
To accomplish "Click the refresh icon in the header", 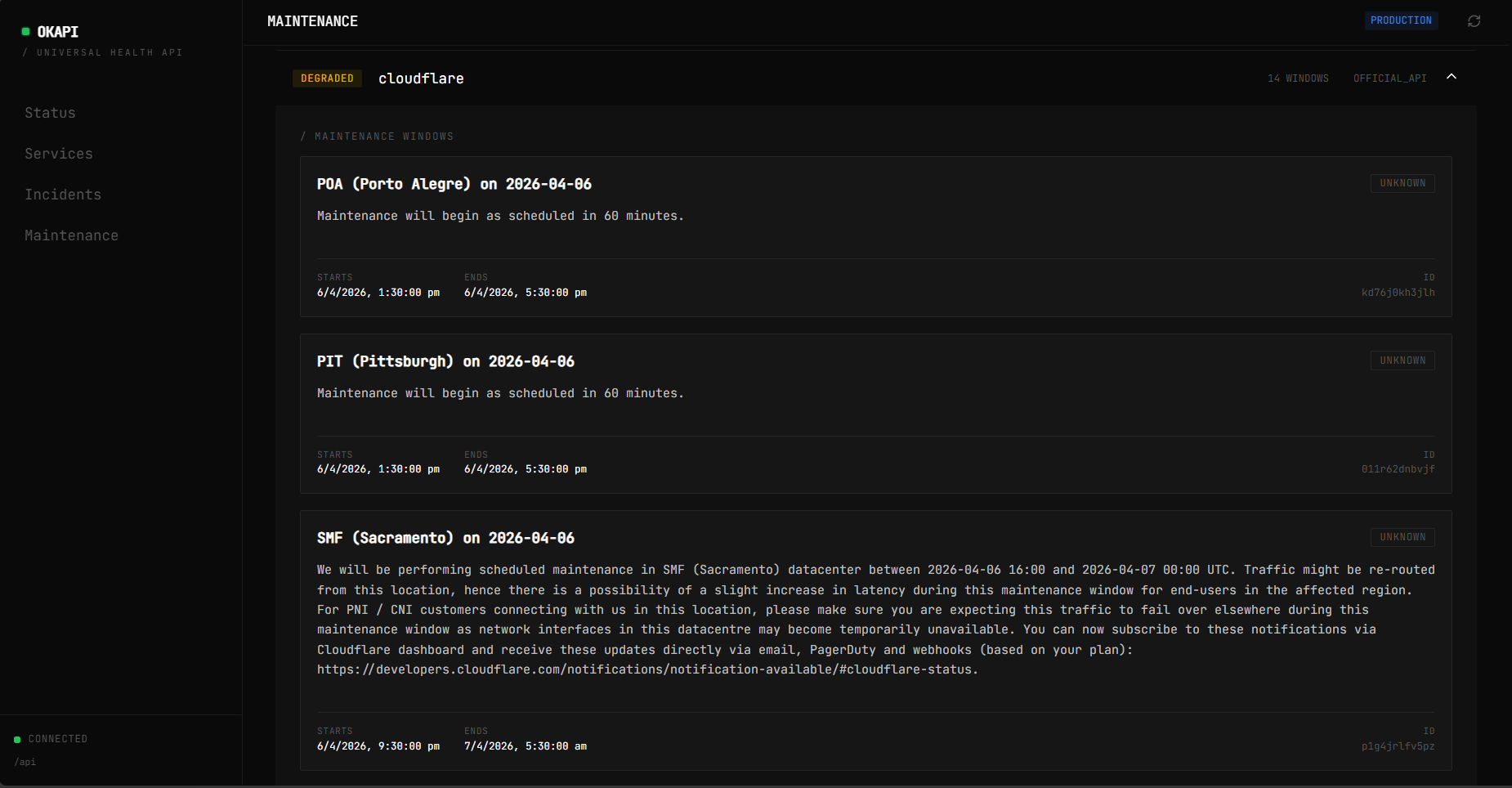I will click(x=1474, y=20).
